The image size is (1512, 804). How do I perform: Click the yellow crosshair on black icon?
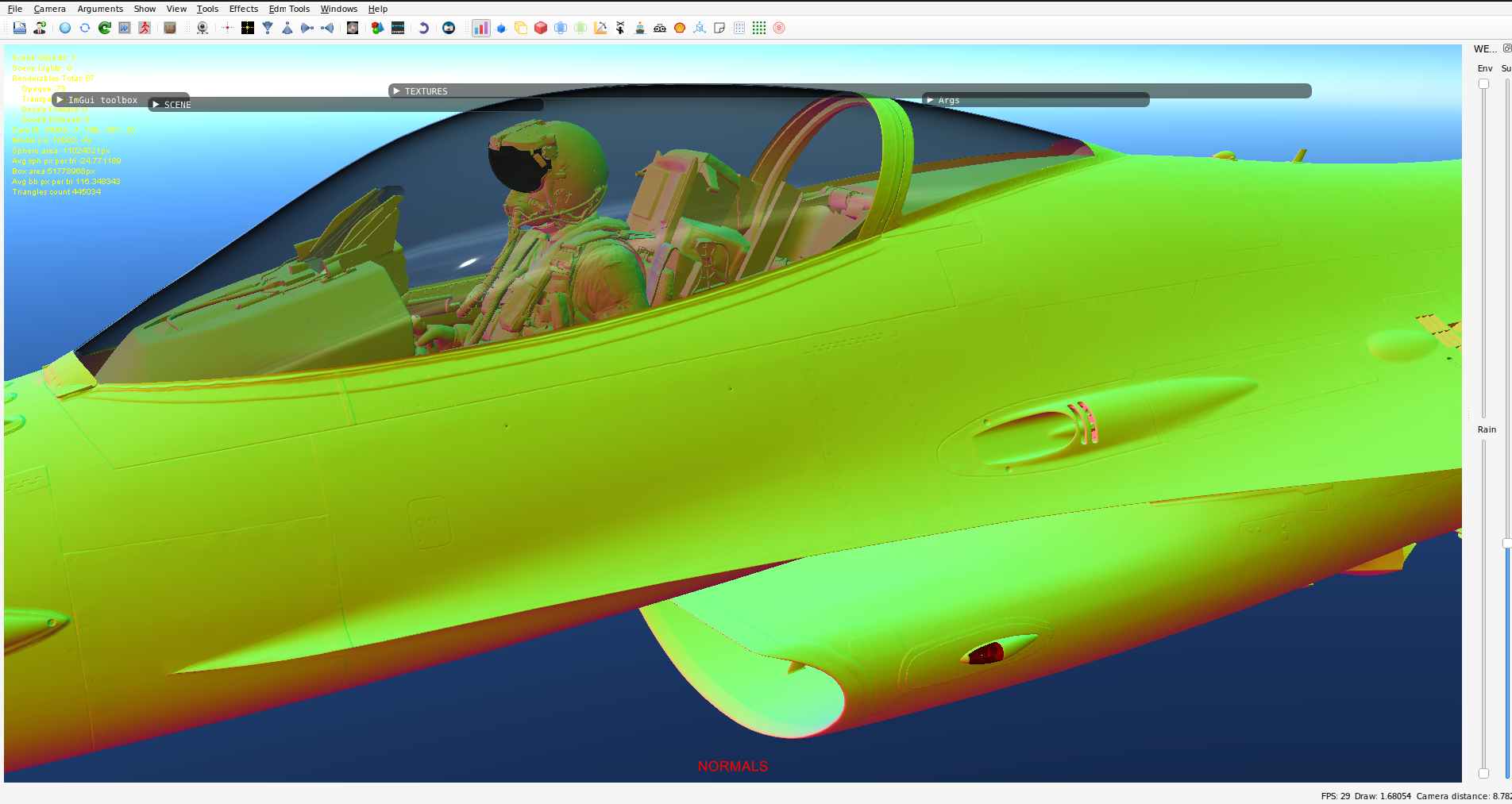248,28
